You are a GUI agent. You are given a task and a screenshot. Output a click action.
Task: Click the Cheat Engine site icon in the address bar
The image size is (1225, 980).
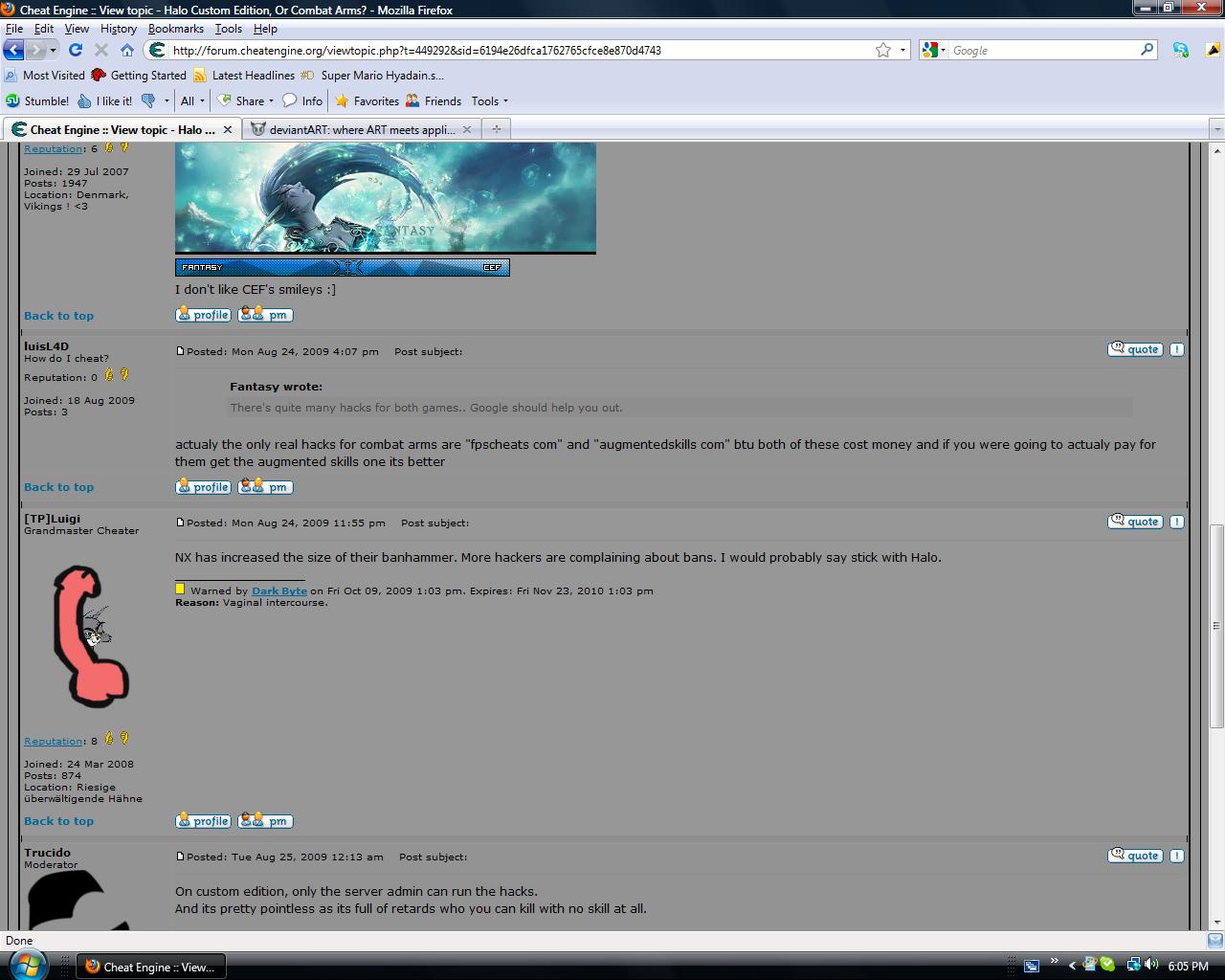(158, 50)
